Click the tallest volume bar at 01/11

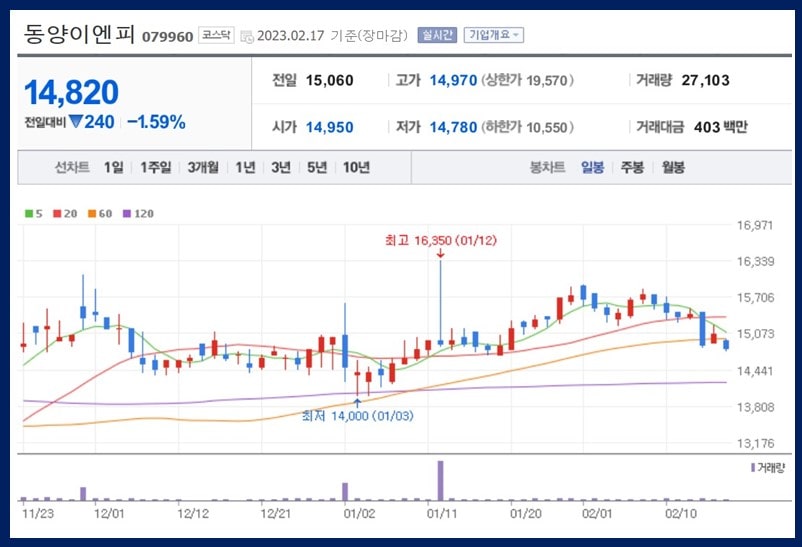[x=440, y=480]
